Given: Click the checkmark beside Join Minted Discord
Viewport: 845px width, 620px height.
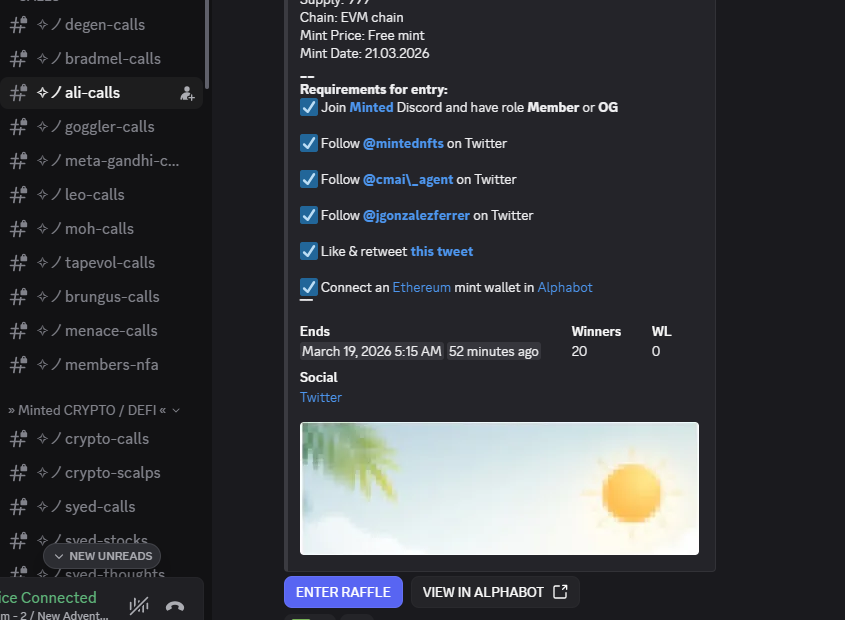Looking at the screenshot, I should click(x=309, y=107).
